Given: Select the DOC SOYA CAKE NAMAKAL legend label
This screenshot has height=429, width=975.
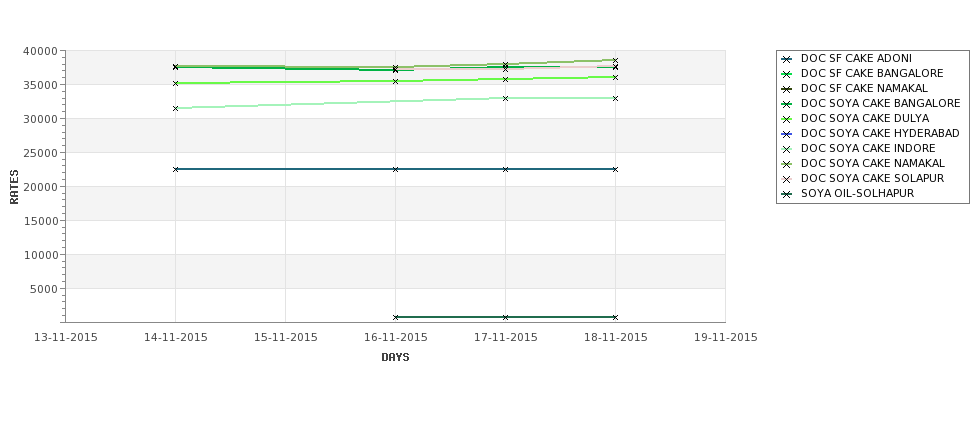Looking at the screenshot, I should [872, 163].
